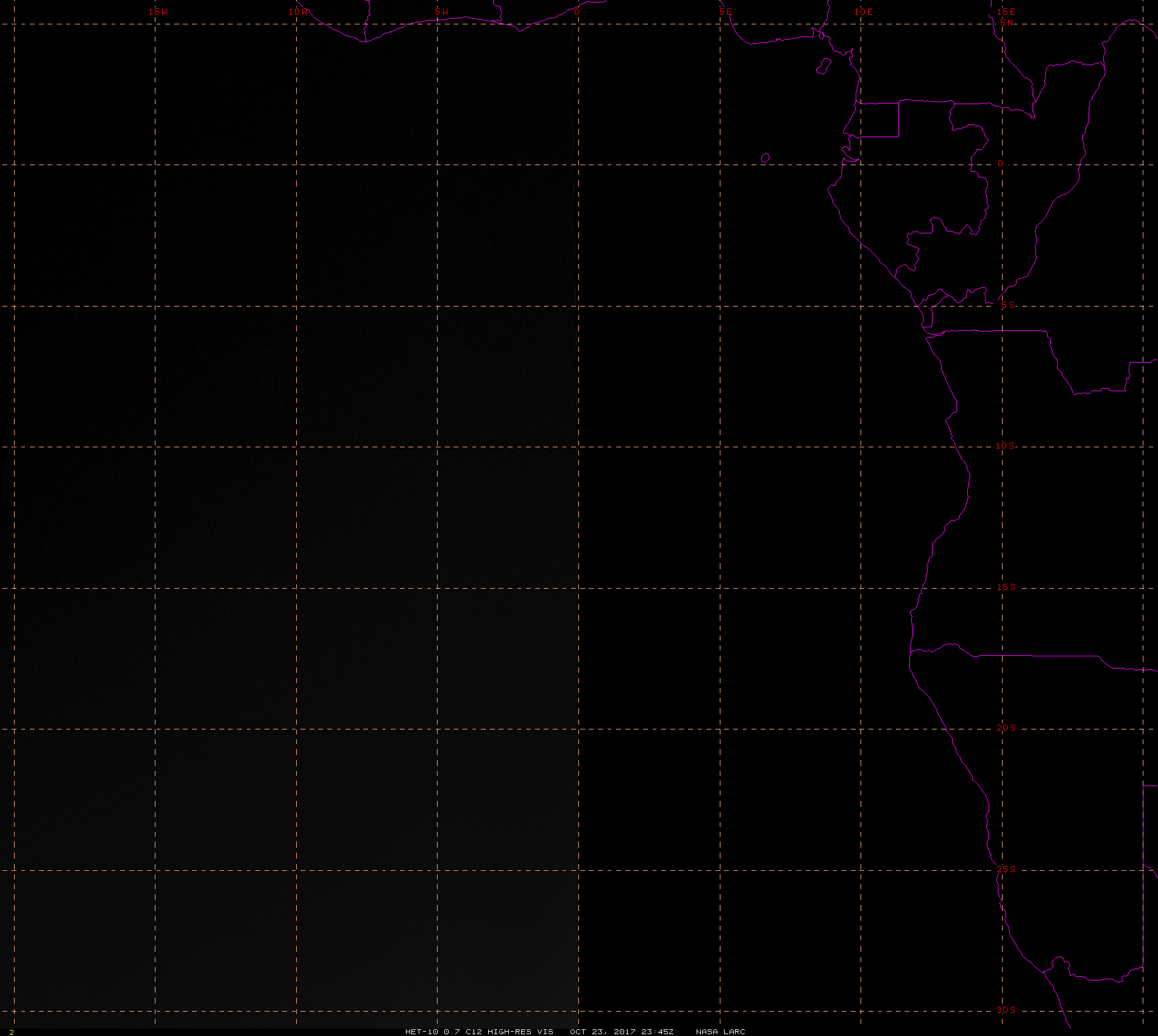Click the "5N" latitude label
This screenshot has height=1036, width=1158.
[1007, 23]
